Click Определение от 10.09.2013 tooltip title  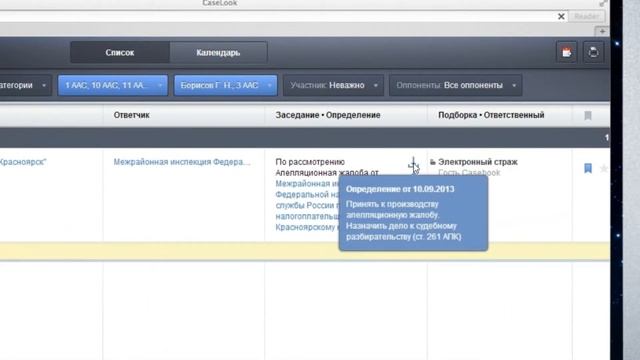[x=400, y=189]
